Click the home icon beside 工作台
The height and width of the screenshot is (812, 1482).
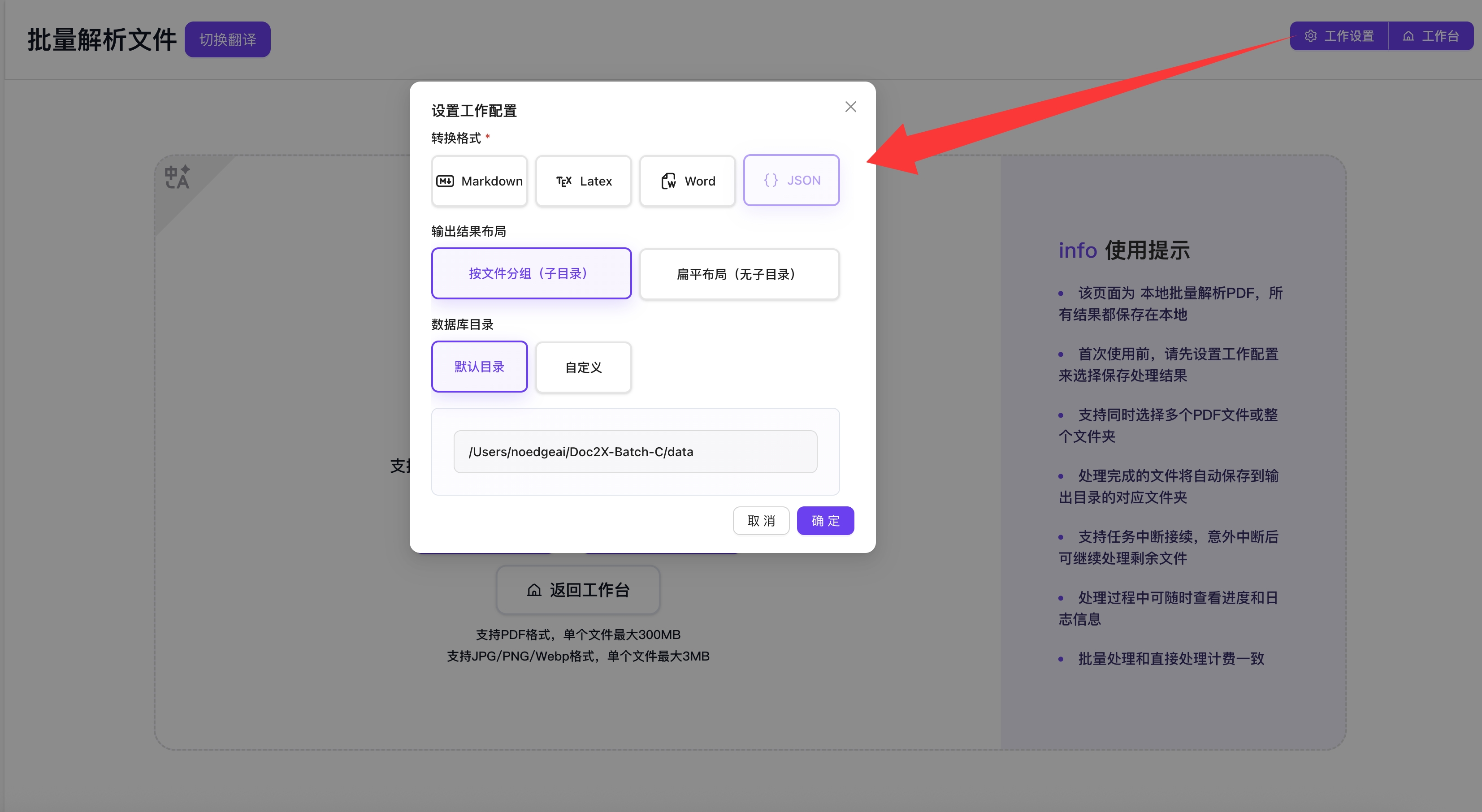tap(1408, 36)
